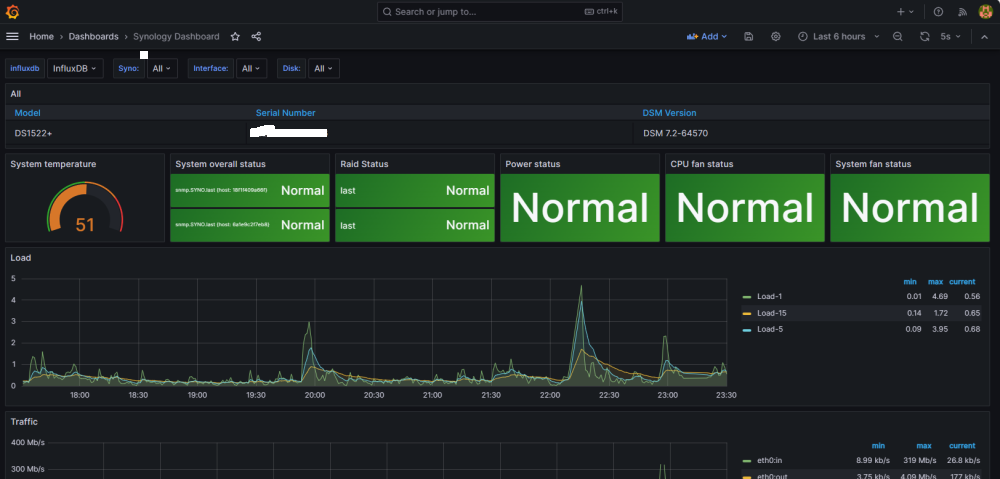Open the System temperature panel title

click(54, 164)
